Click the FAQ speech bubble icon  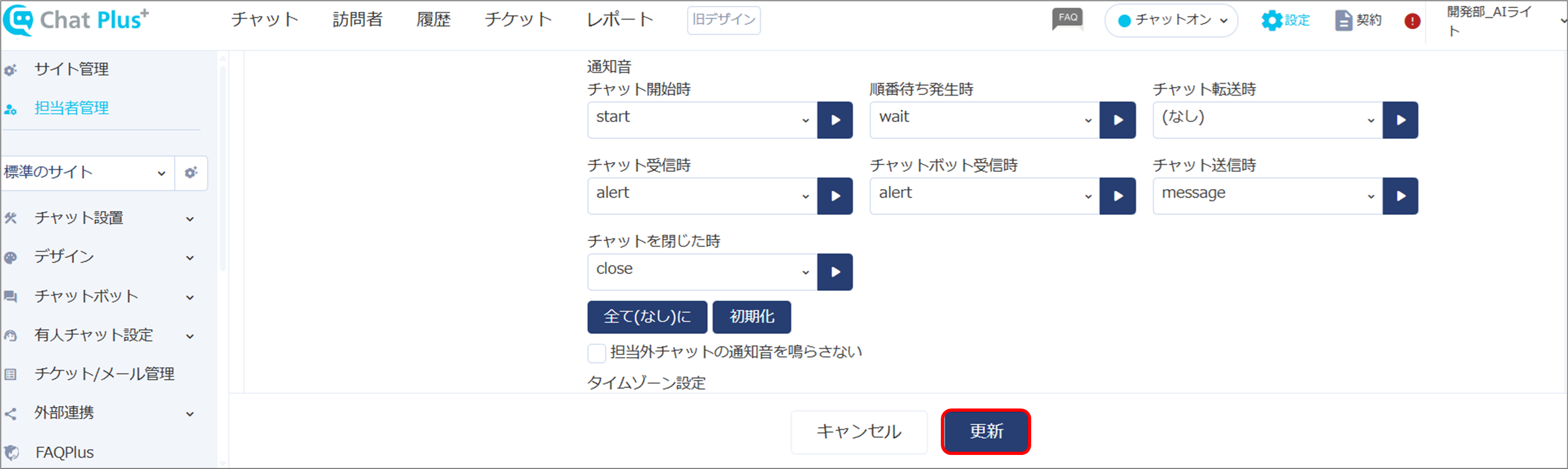tap(1067, 19)
